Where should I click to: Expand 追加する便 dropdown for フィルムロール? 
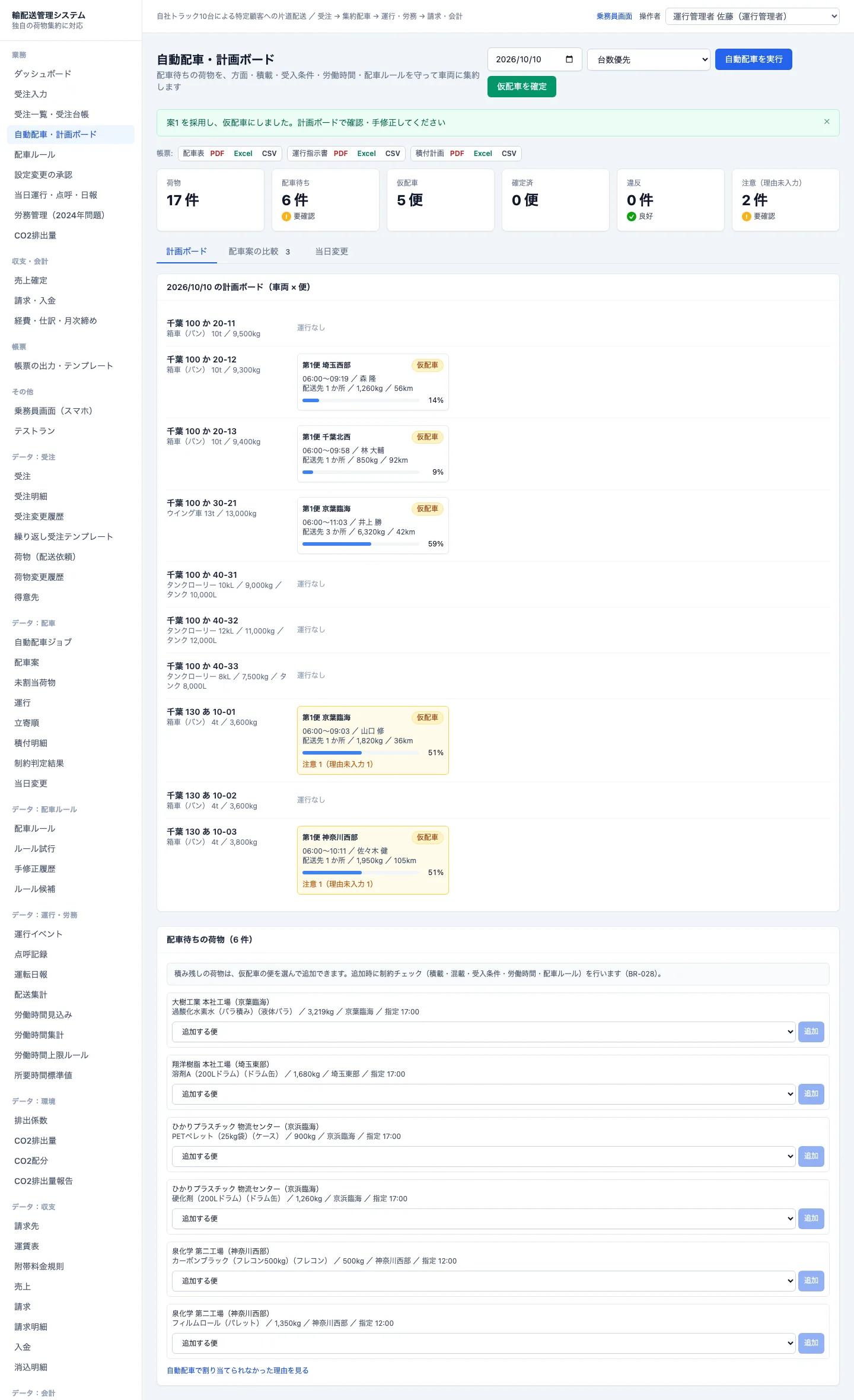tap(483, 1343)
